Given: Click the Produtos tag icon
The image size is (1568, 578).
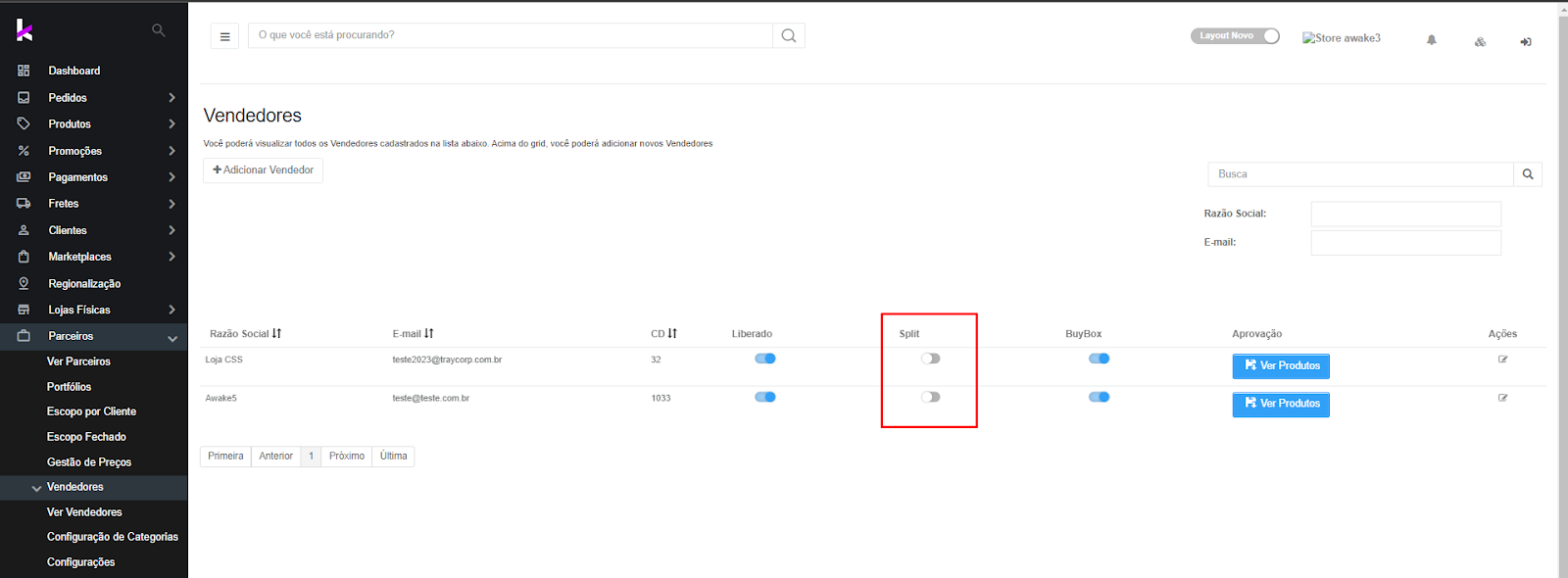Looking at the screenshot, I should [x=24, y=124].
